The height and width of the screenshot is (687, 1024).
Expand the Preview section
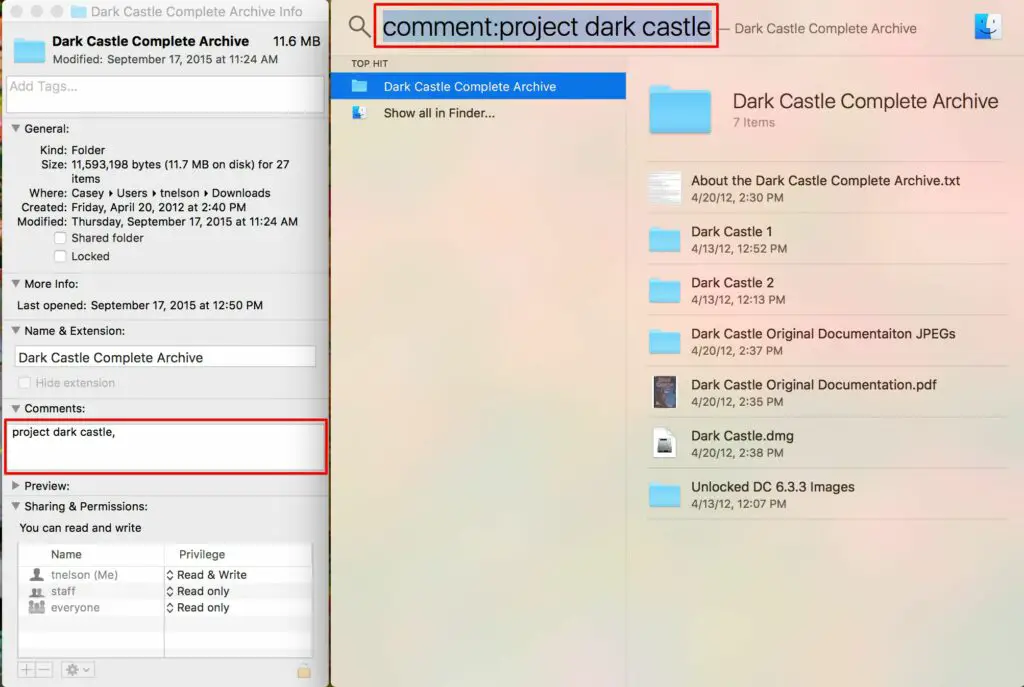16,486
